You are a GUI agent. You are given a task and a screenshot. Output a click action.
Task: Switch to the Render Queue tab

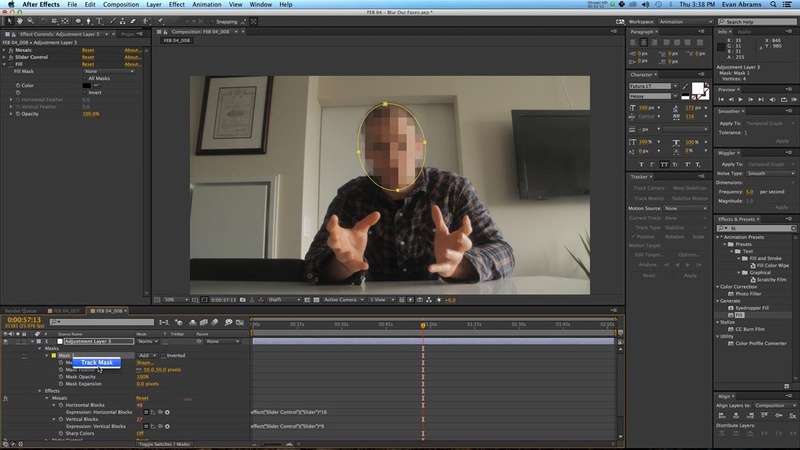click(22, 310)
